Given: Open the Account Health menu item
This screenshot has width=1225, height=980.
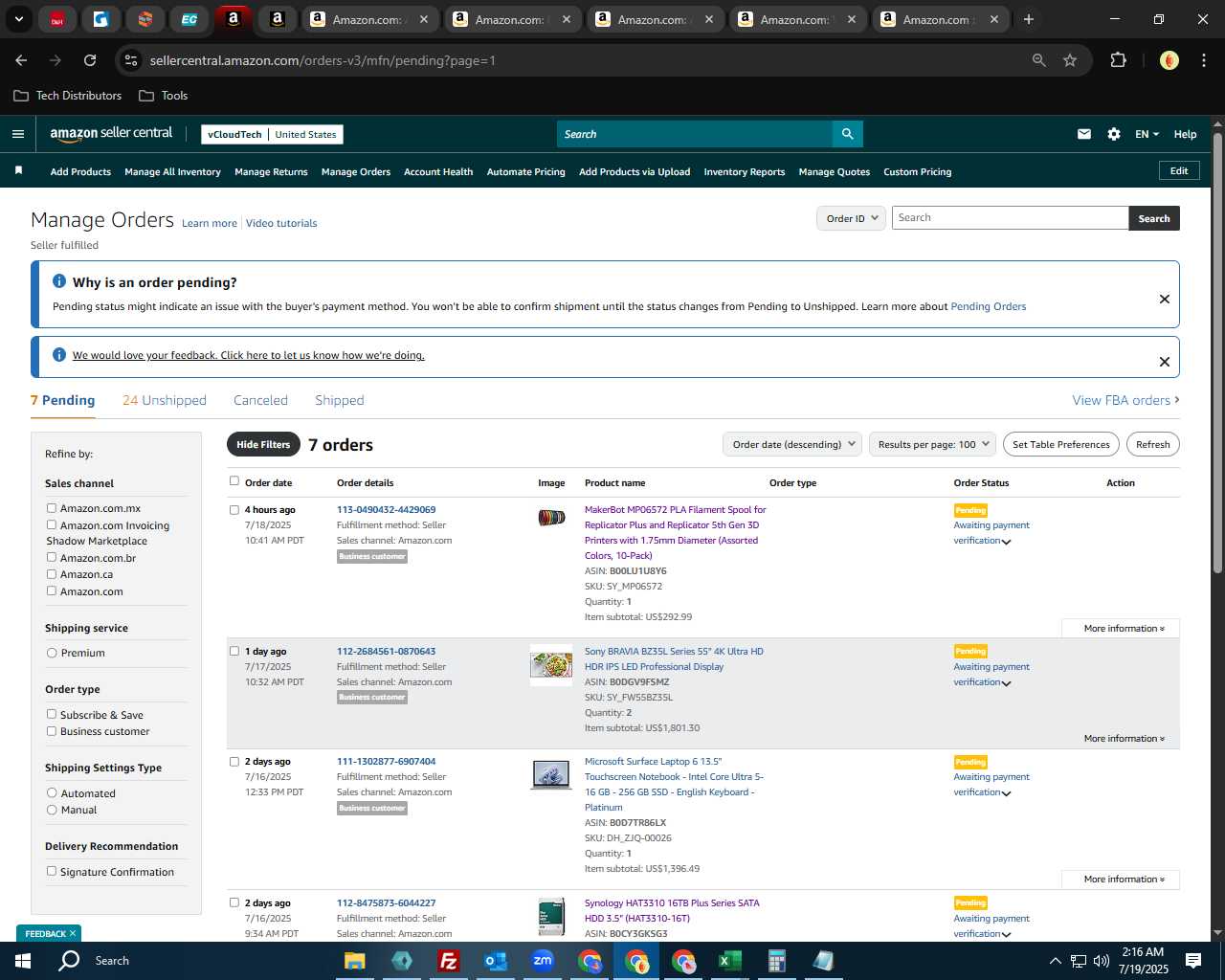Looking at the screenshot, I should tap(438, 172).
